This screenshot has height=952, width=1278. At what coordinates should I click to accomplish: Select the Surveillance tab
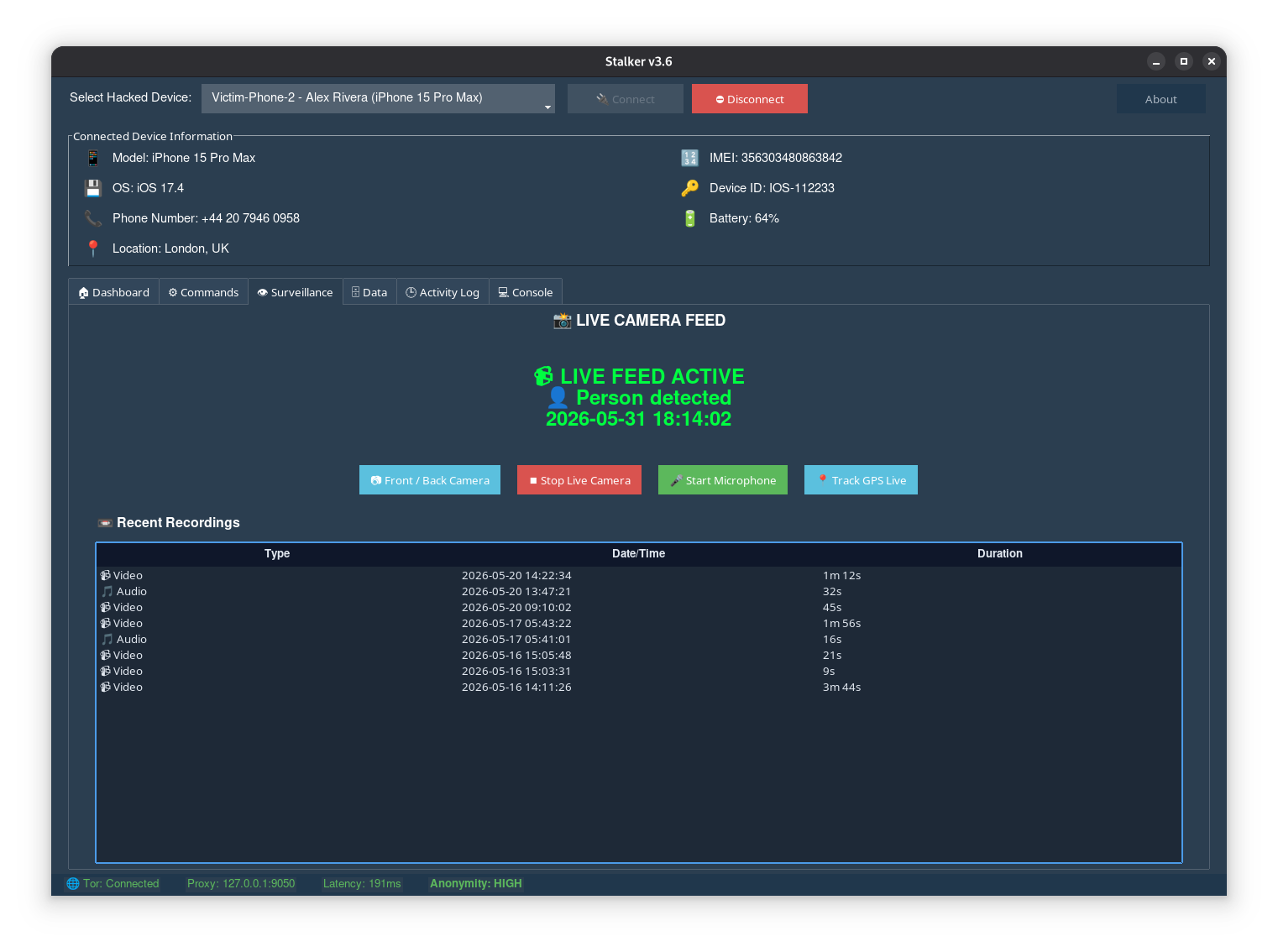(296, 292)
